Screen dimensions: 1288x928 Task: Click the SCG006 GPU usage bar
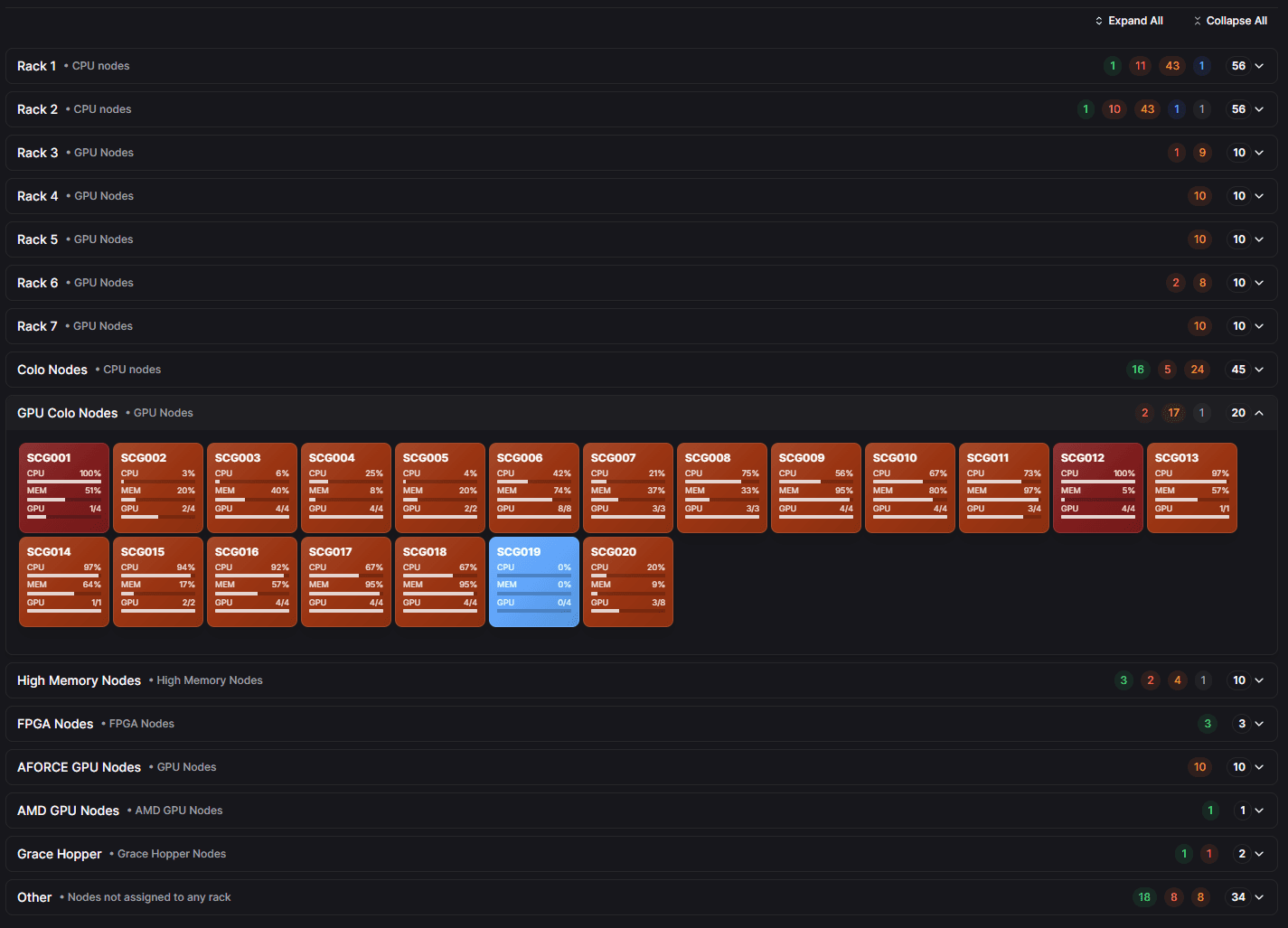[x=533, y=517]
